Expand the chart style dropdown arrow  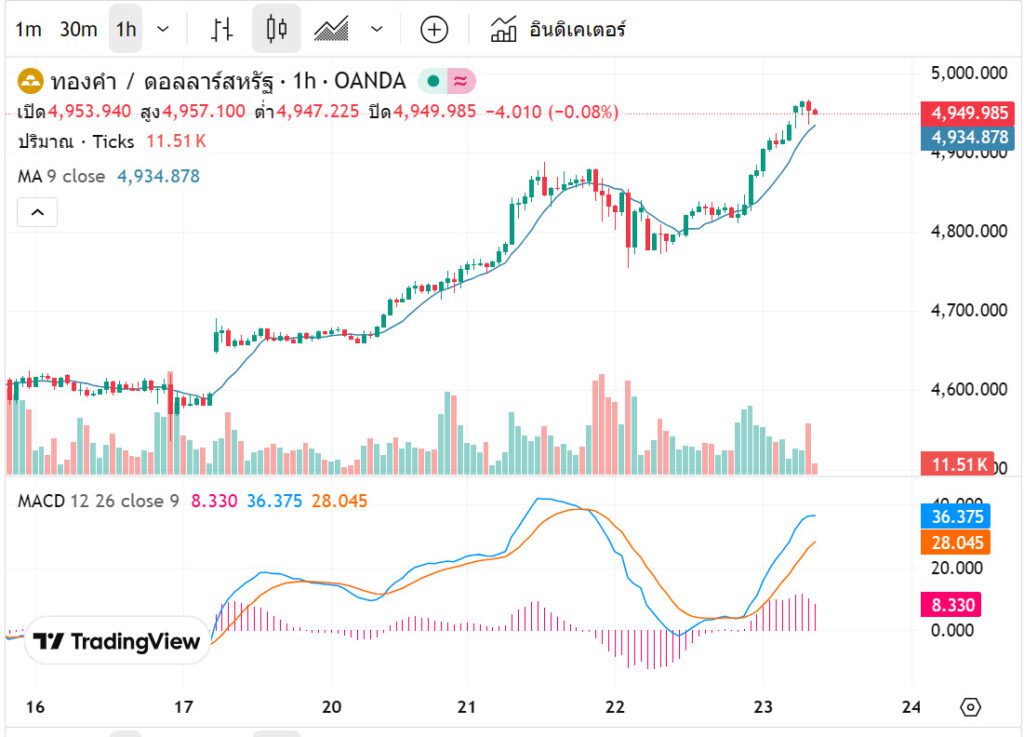pos(377,29)
